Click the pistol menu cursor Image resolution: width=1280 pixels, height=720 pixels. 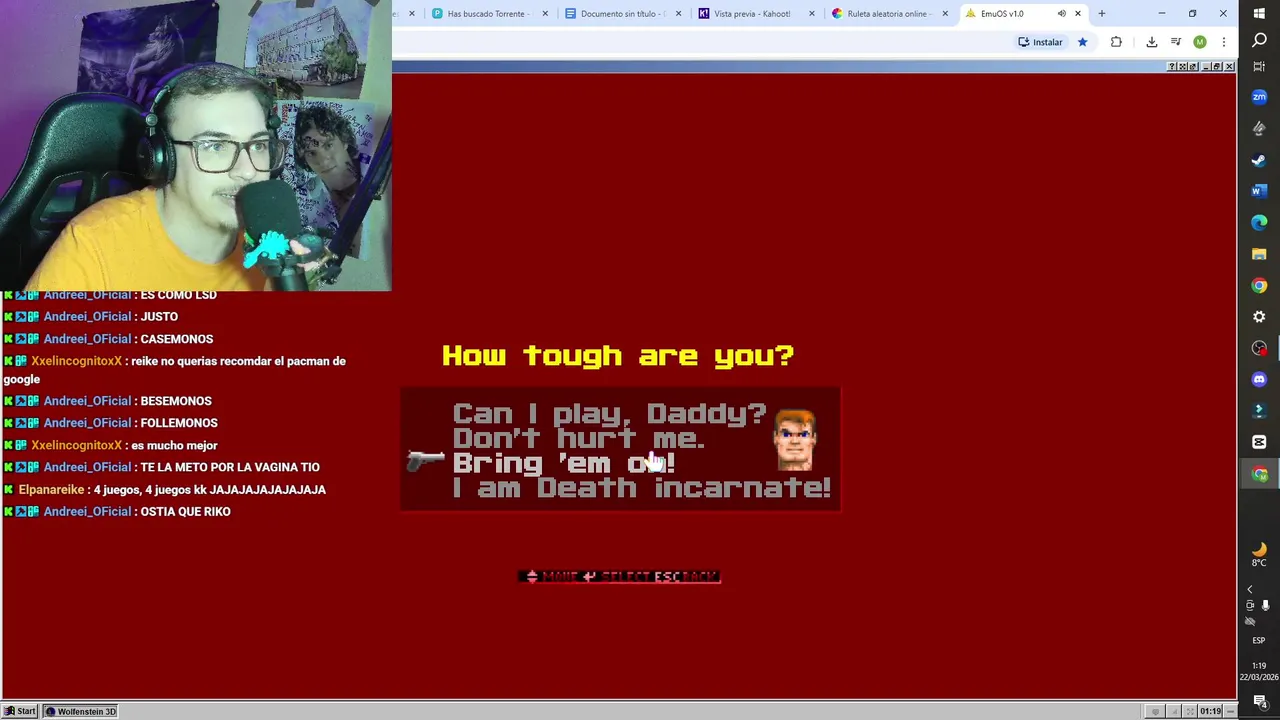426,460
